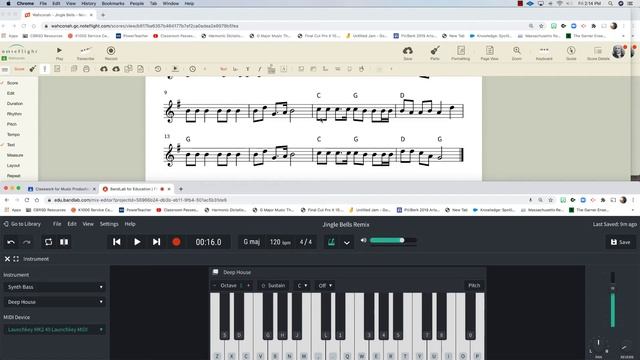Select Duration in Noteflight sidebar
The height and width of the screenshot is (360, 640).
pos(15,104)
